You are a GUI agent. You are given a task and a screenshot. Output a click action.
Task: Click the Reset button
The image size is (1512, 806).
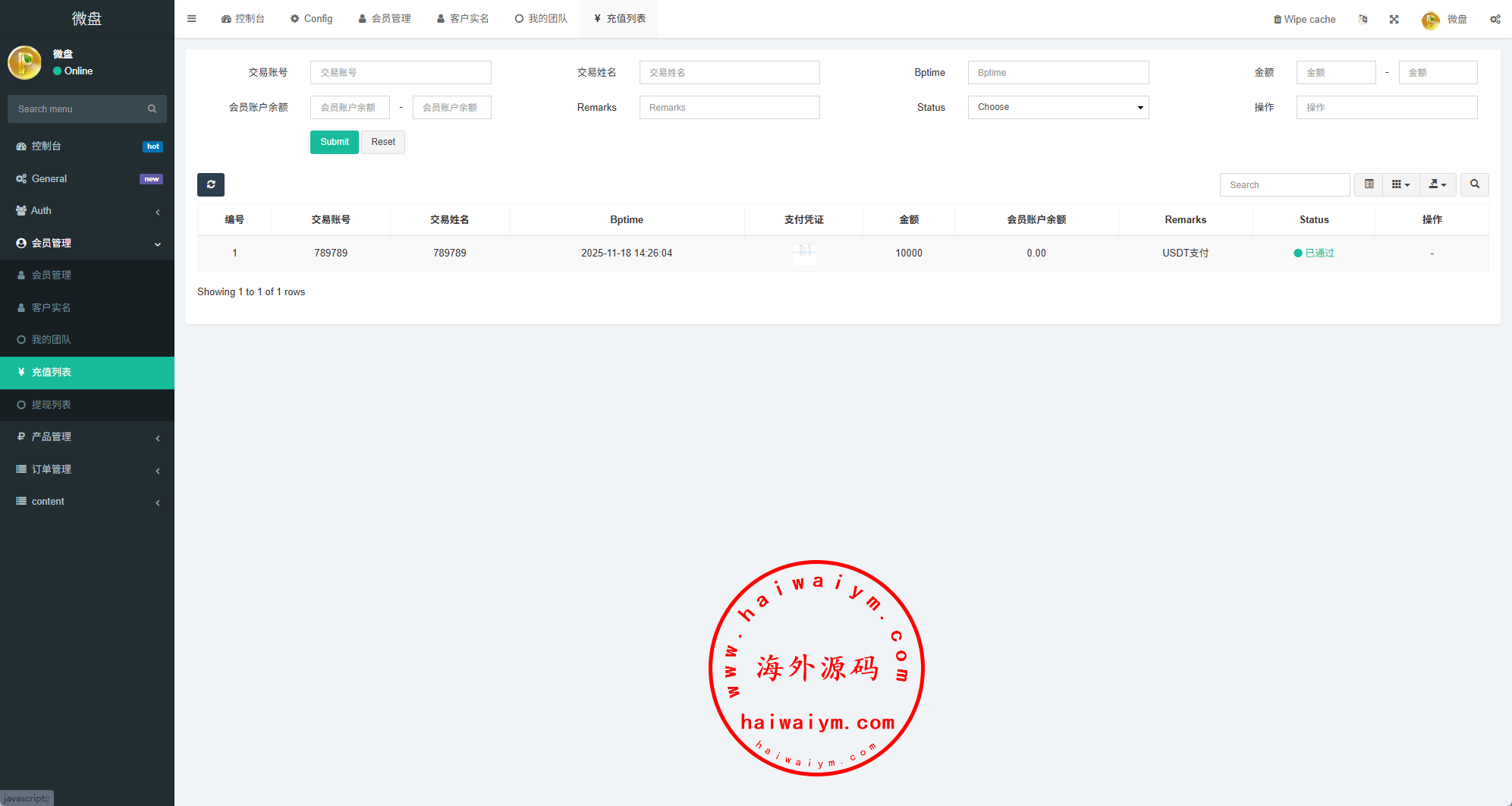[x=383, y=143]
